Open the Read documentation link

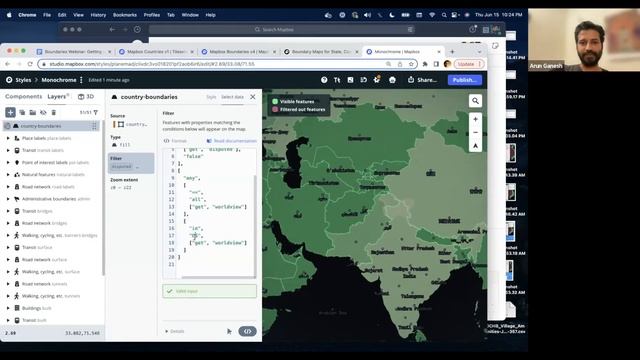tap(231, 141)
